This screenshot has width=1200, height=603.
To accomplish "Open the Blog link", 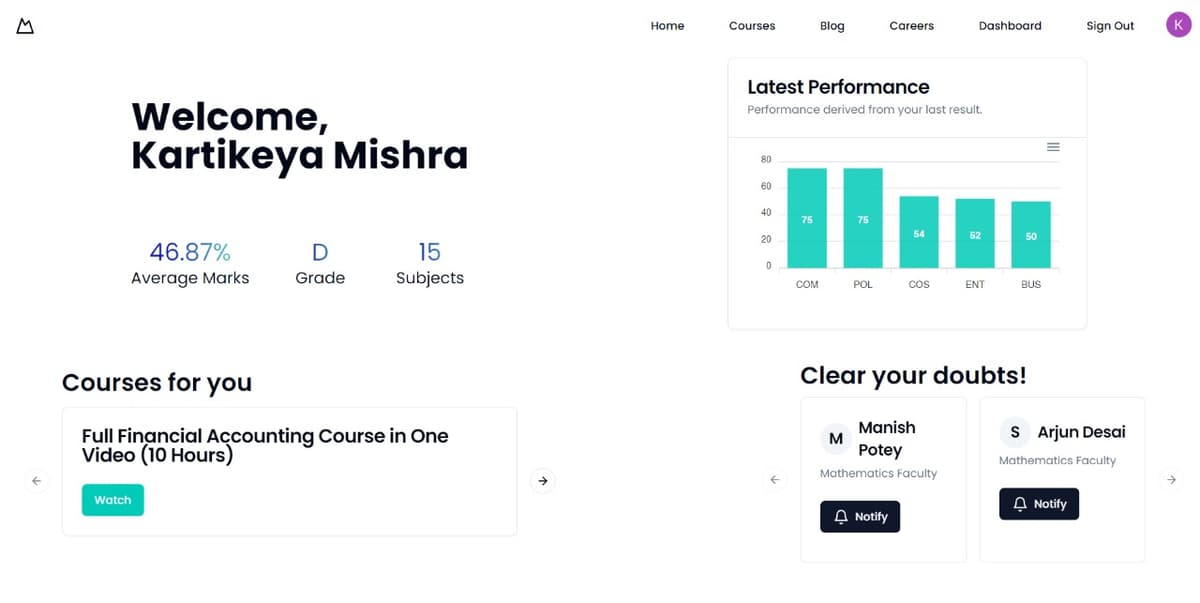I will (832, 26).
